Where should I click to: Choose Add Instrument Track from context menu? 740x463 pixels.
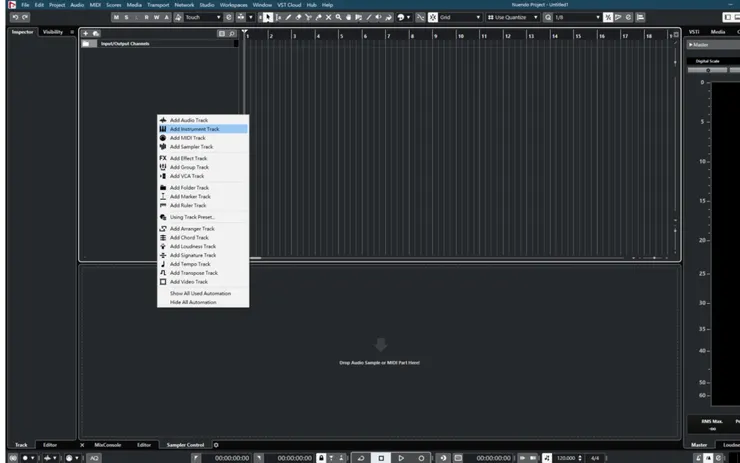[203, 129]
